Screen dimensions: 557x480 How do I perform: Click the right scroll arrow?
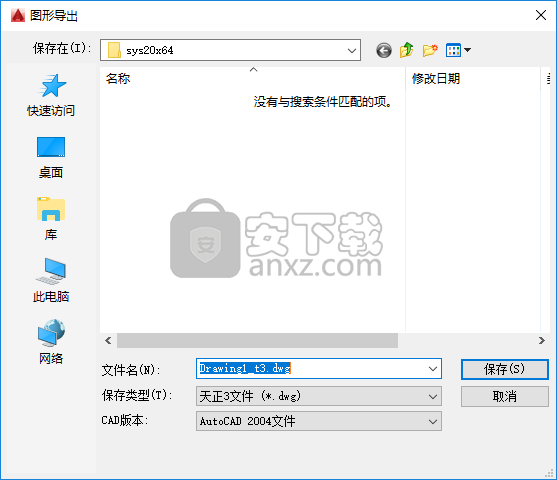542,340
